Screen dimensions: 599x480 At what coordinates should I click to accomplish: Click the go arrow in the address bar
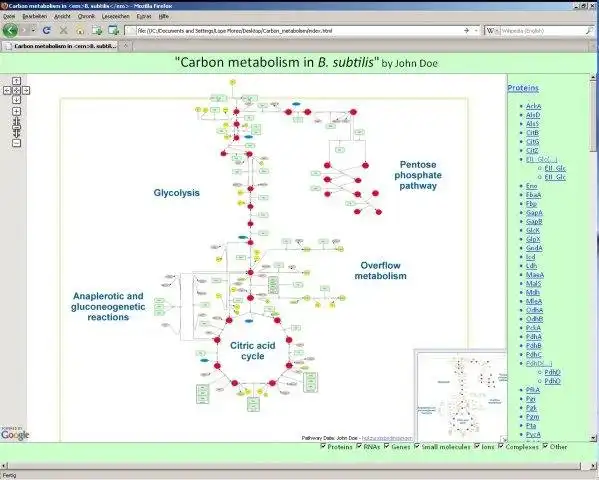[466, 31]
